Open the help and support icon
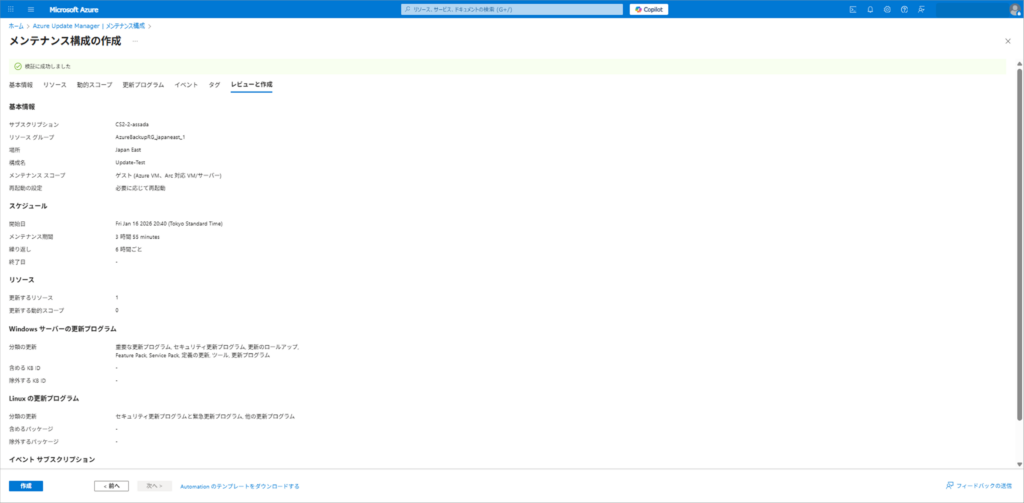 (903, 9)
